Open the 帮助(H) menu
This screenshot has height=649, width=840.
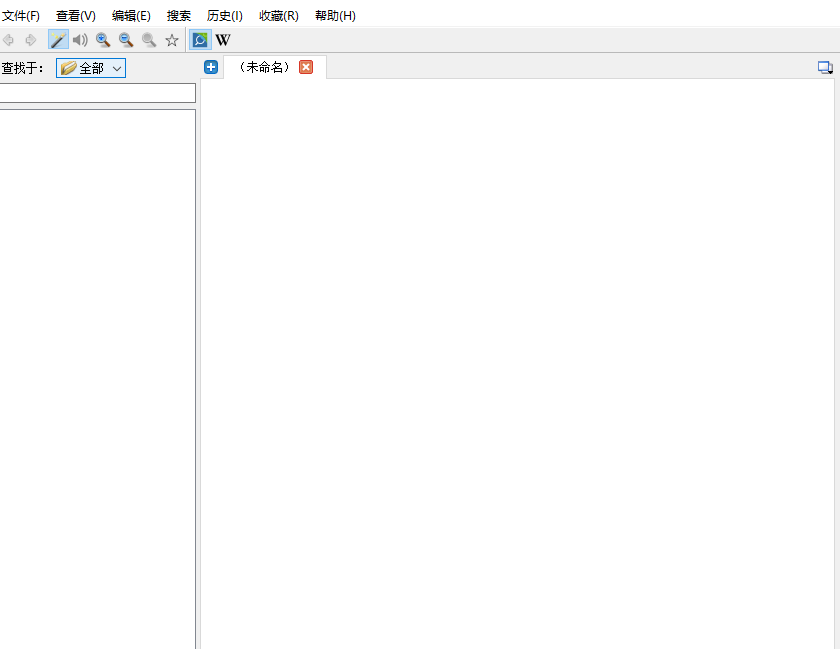click(x=335, y=16)
